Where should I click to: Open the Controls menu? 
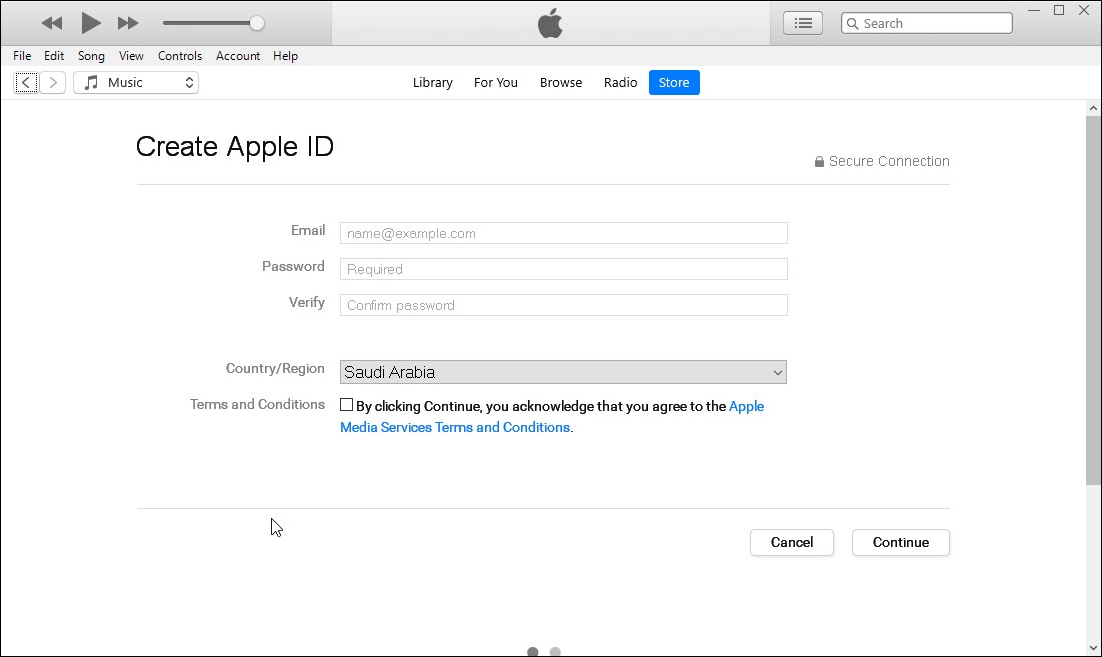[180, 56]
